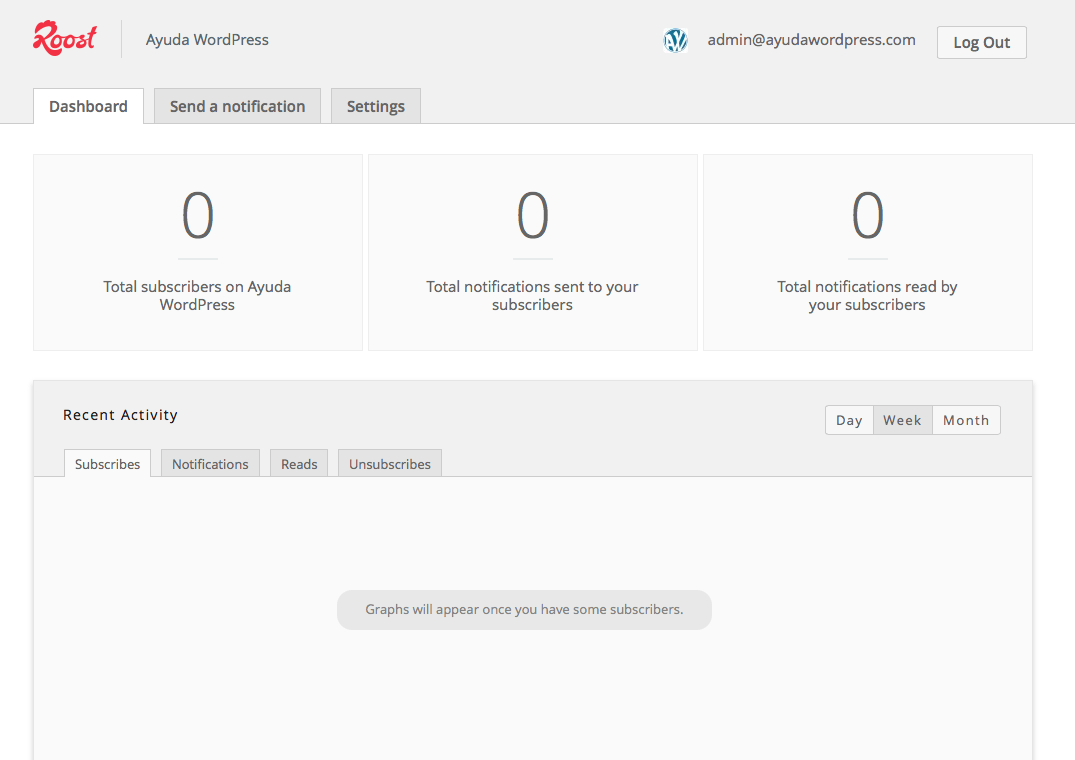Select the Unsubscribes activity tab

coord(389,464)
